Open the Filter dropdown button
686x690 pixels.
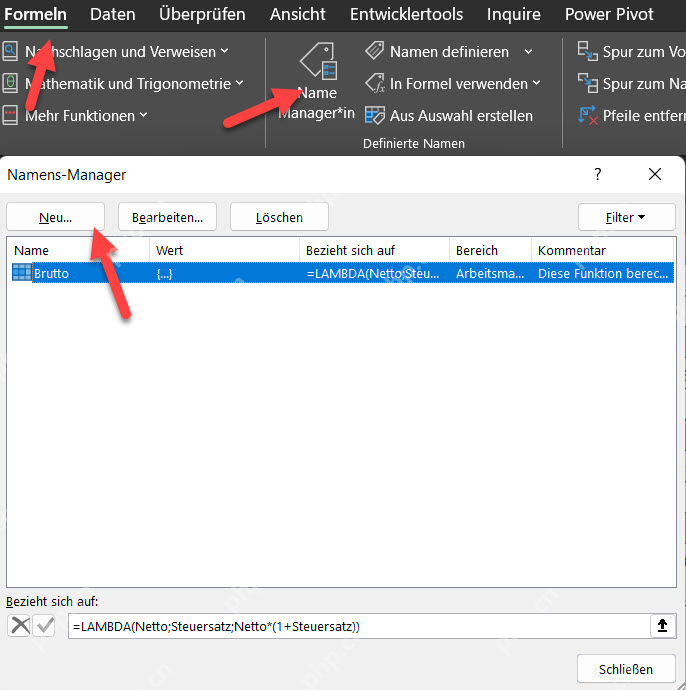[627, 217]
